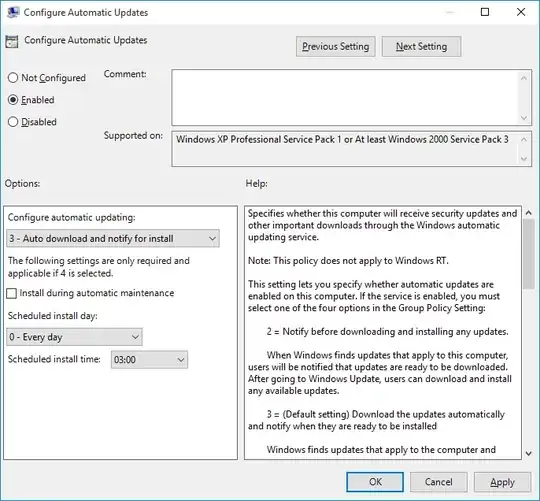540x501 pixels.
Task: Open the Configure automatic updating dropdown
Action: point(113,238)
